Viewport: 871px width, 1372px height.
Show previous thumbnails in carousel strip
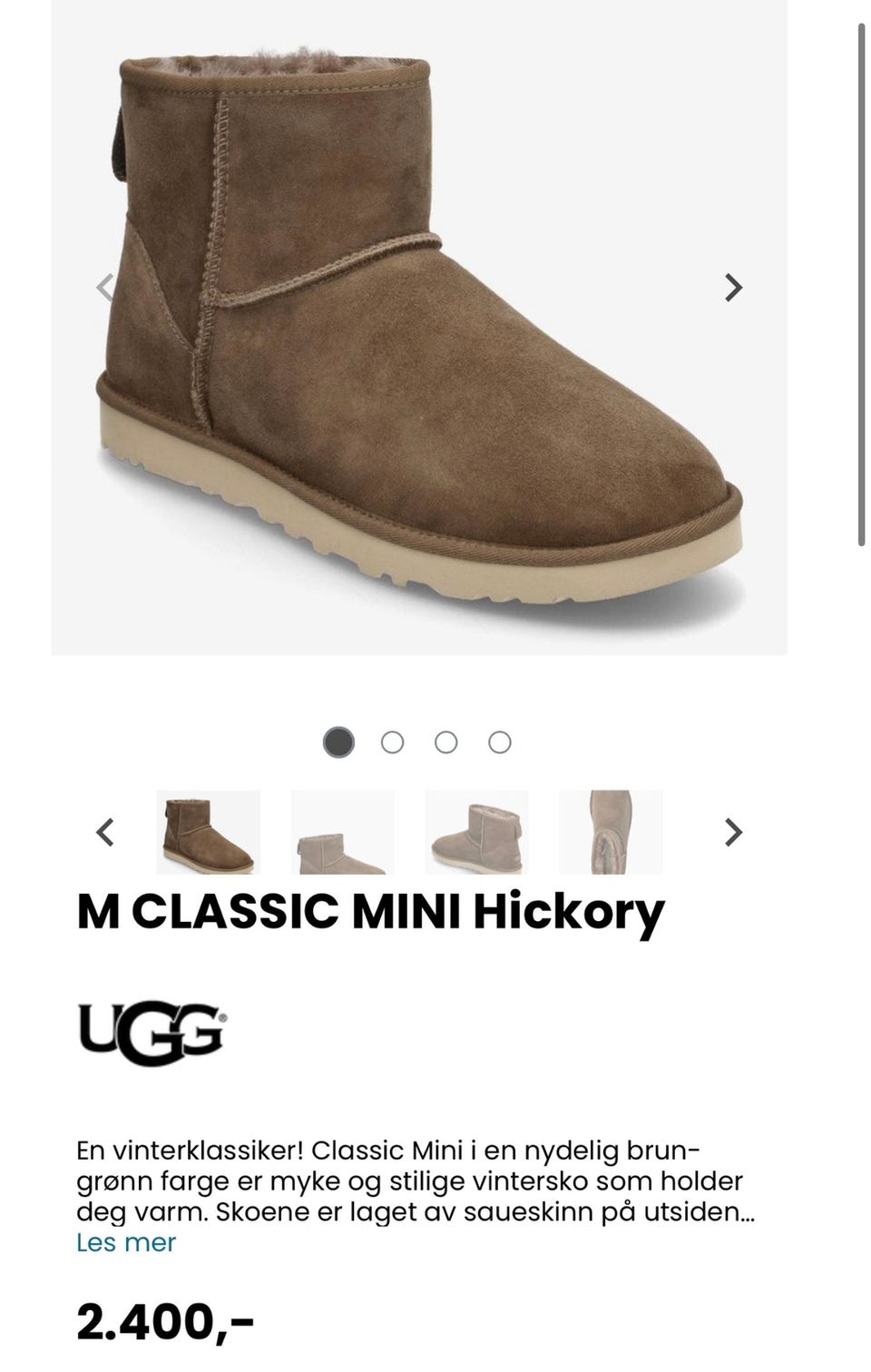point(105,832)
